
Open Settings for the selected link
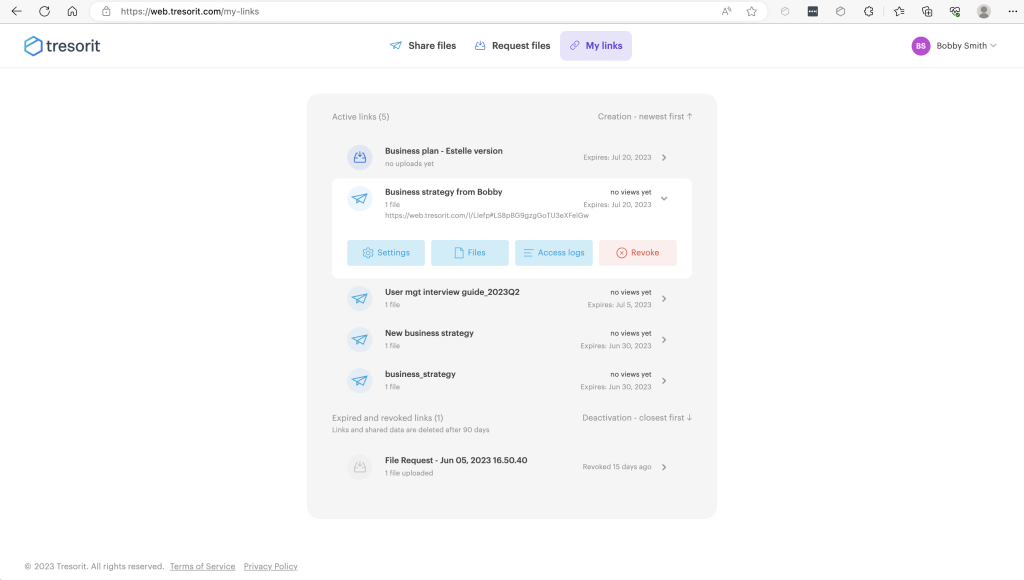[386, 253]
